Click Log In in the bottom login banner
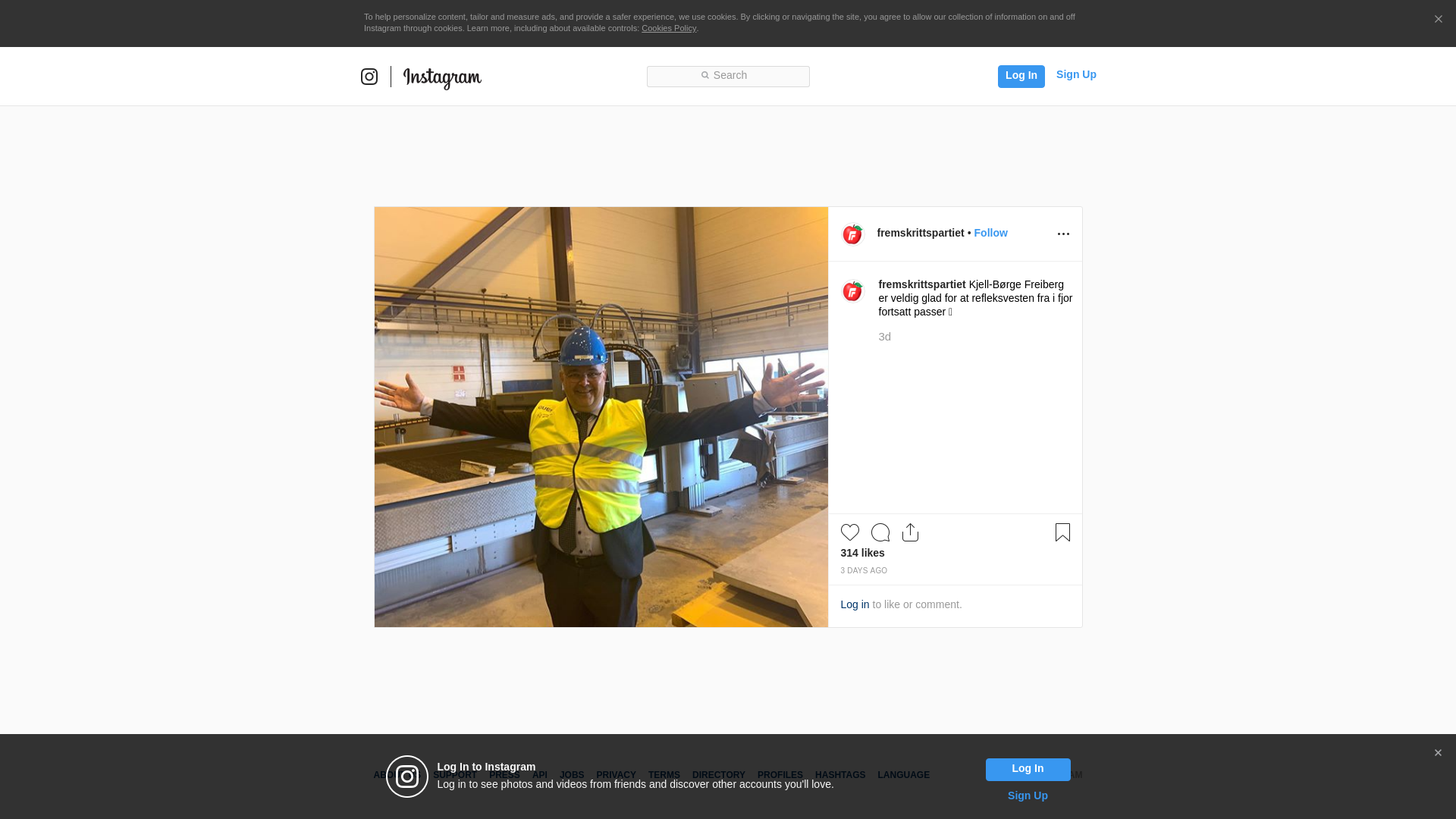 1028,770
